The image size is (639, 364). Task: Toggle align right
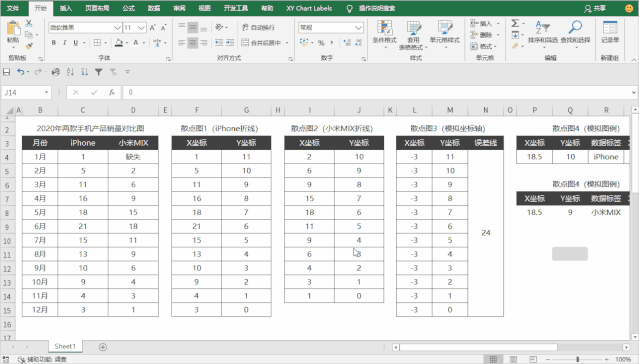coord(204,42)
